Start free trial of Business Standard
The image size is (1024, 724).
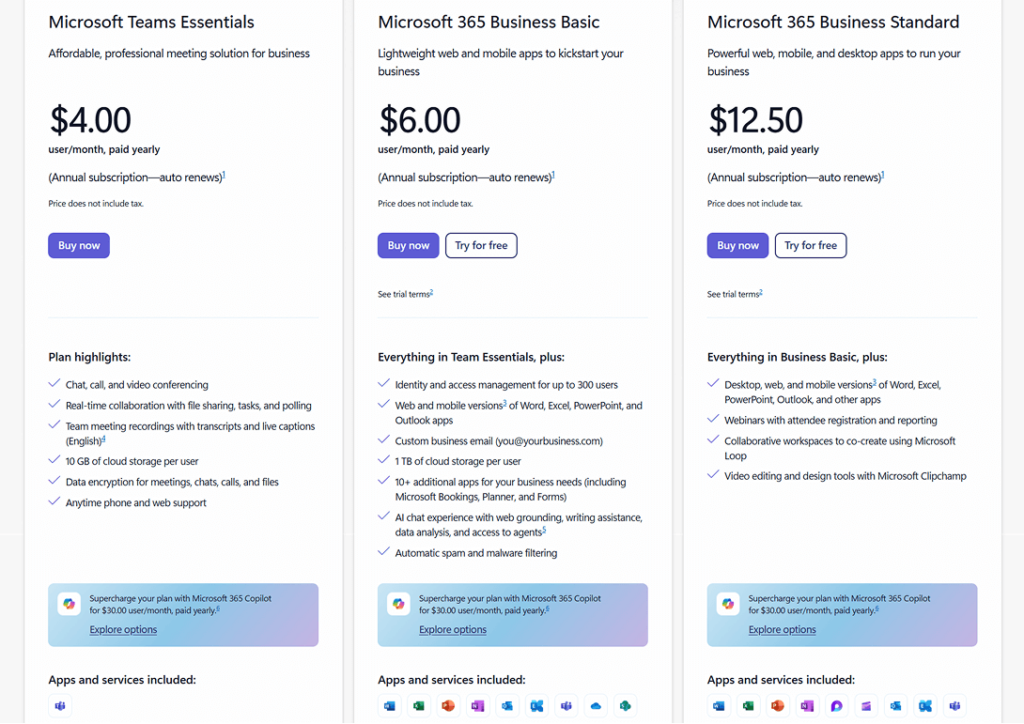(x=811, y=245)
